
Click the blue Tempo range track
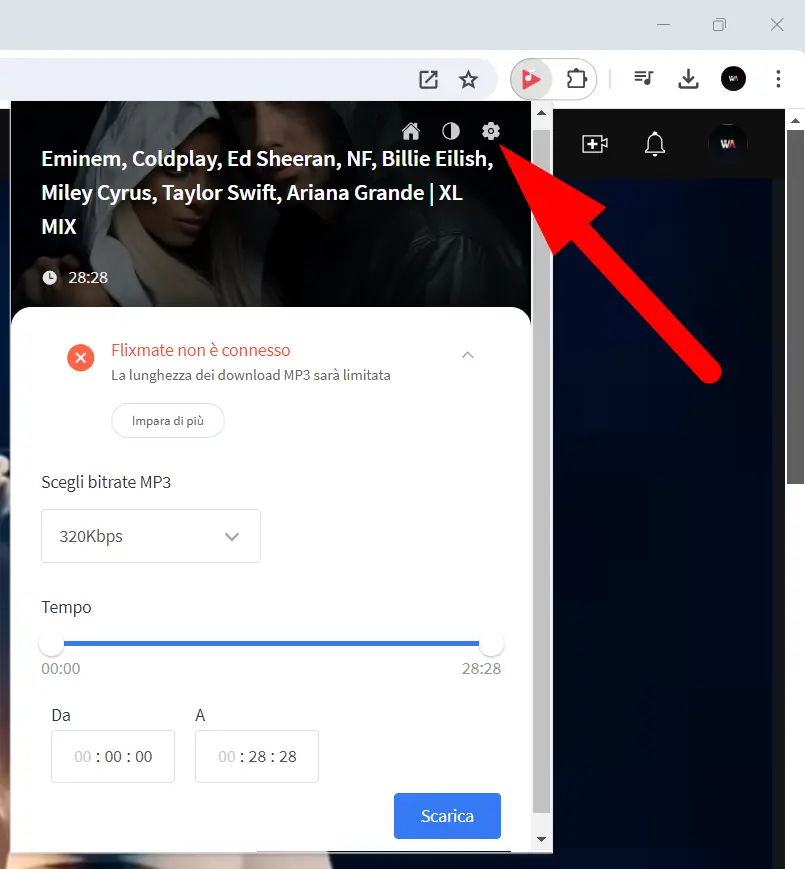271,643
